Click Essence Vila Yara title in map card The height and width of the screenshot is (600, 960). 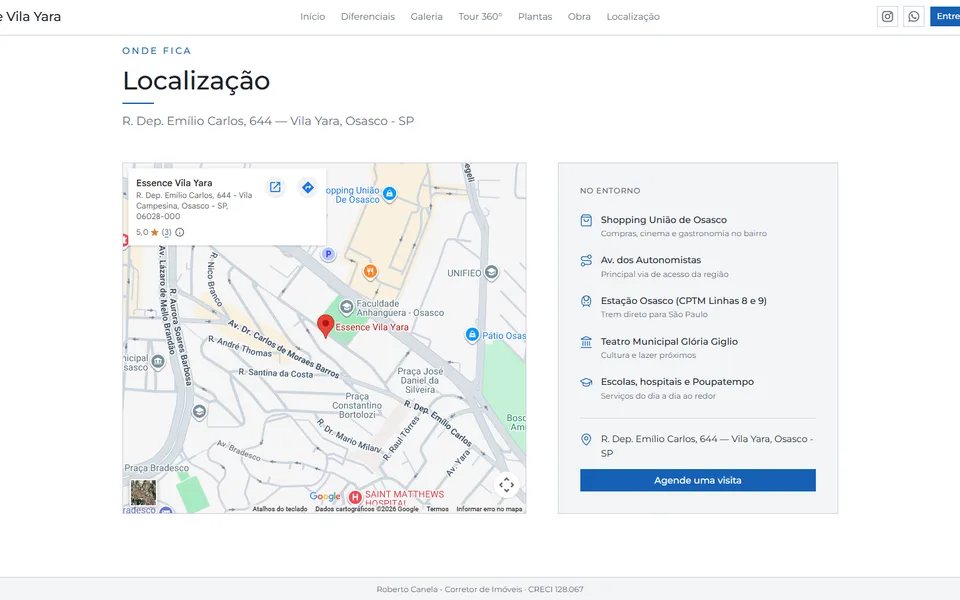point(174,183)
